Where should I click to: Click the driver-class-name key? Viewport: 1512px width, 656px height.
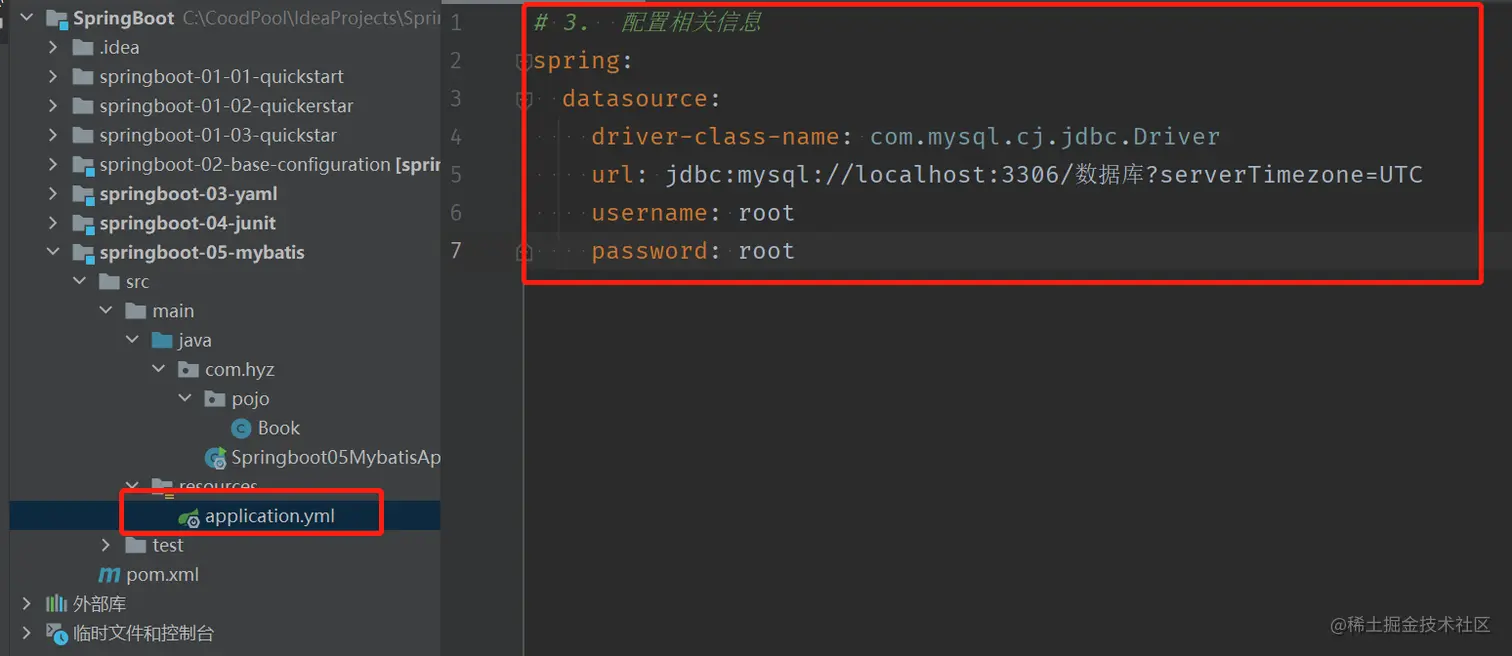point(716,136)
